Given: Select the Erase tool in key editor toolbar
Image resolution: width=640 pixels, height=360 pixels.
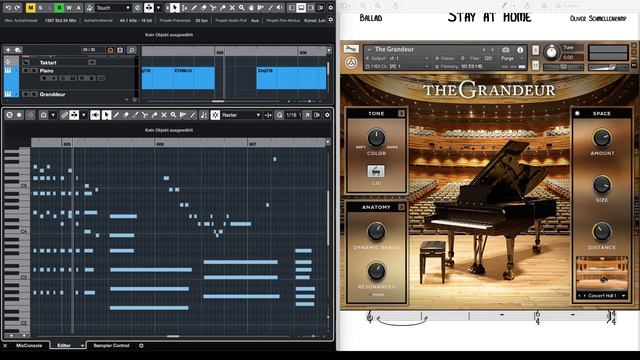Looking at the screenshot, I should (x=126, y=115).
